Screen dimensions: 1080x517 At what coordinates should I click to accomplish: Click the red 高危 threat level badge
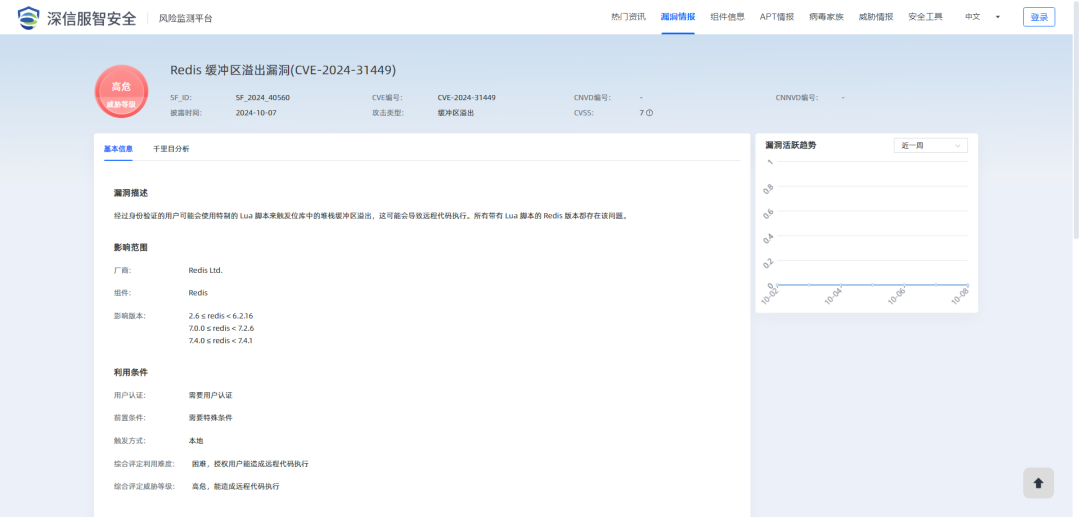[121, 92]
